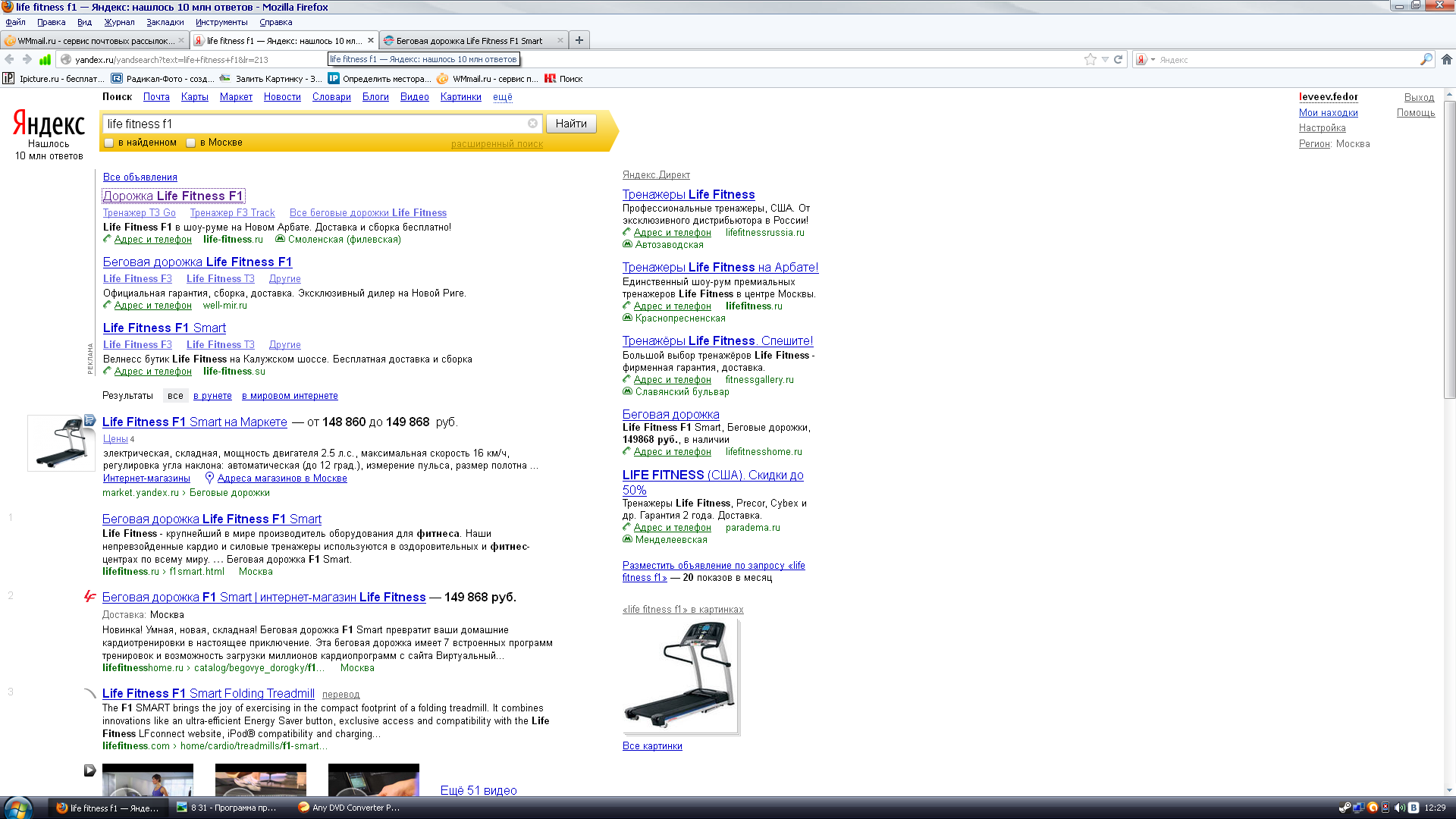The width and height of the screenshot is (1456, 819).
Task: Open the Маркет service link
Action: coord(236,97)
